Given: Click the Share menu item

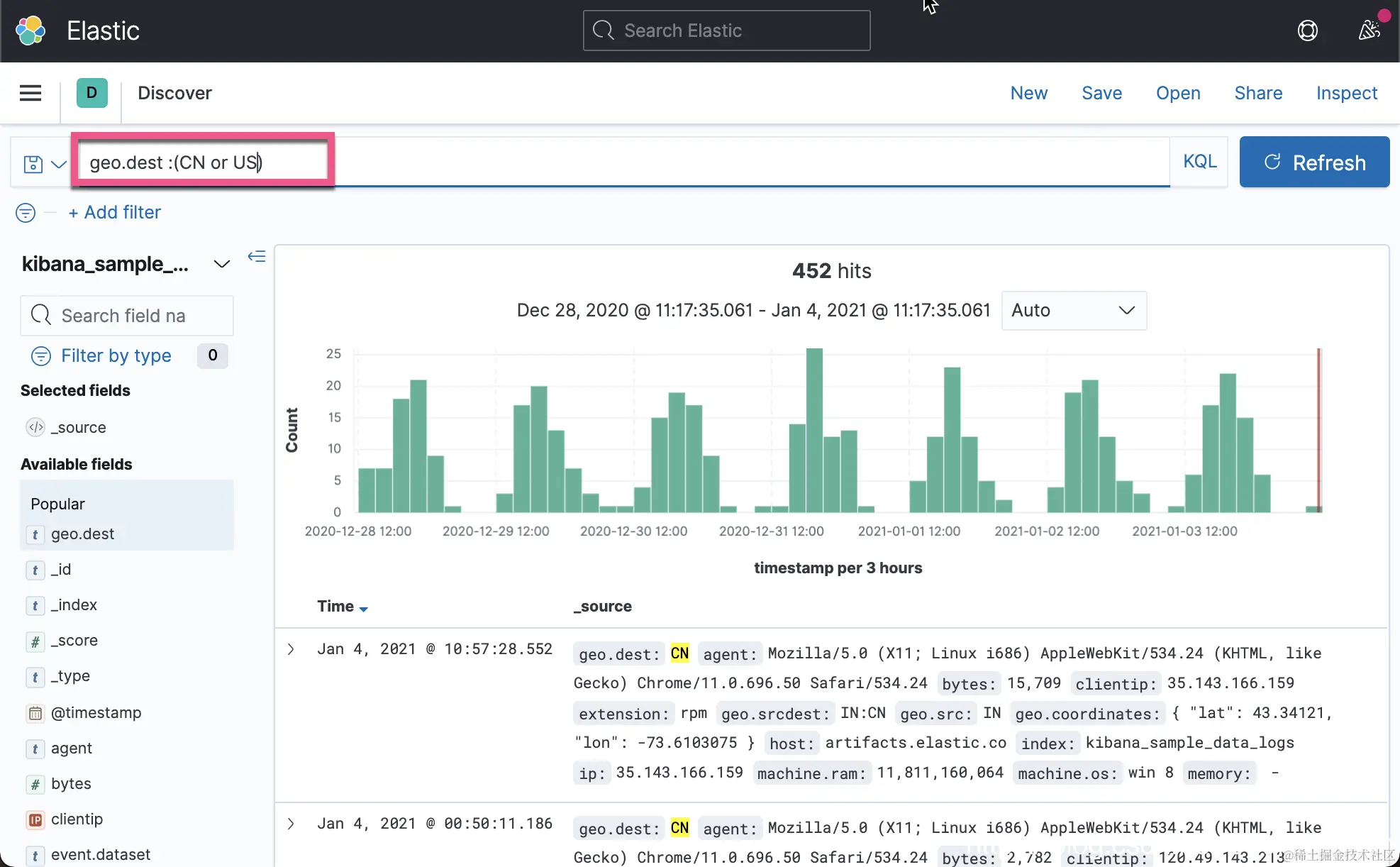Looking at the screenshot, I should pos(1257,93).
